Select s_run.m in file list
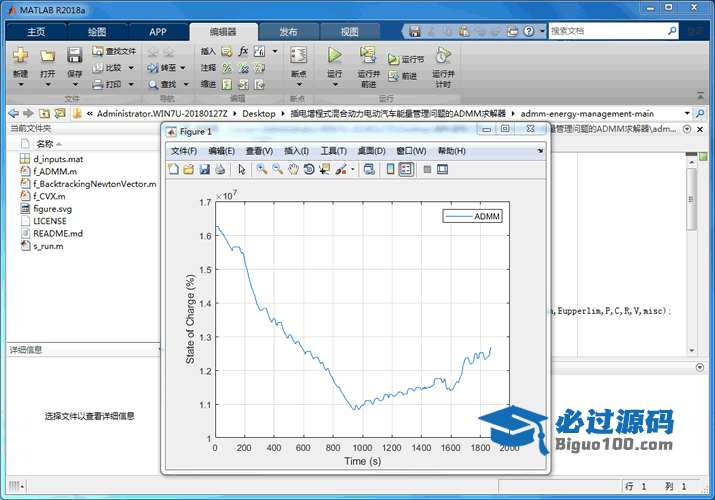This screenshot has height=500, width=715. (x=48, y=246)
